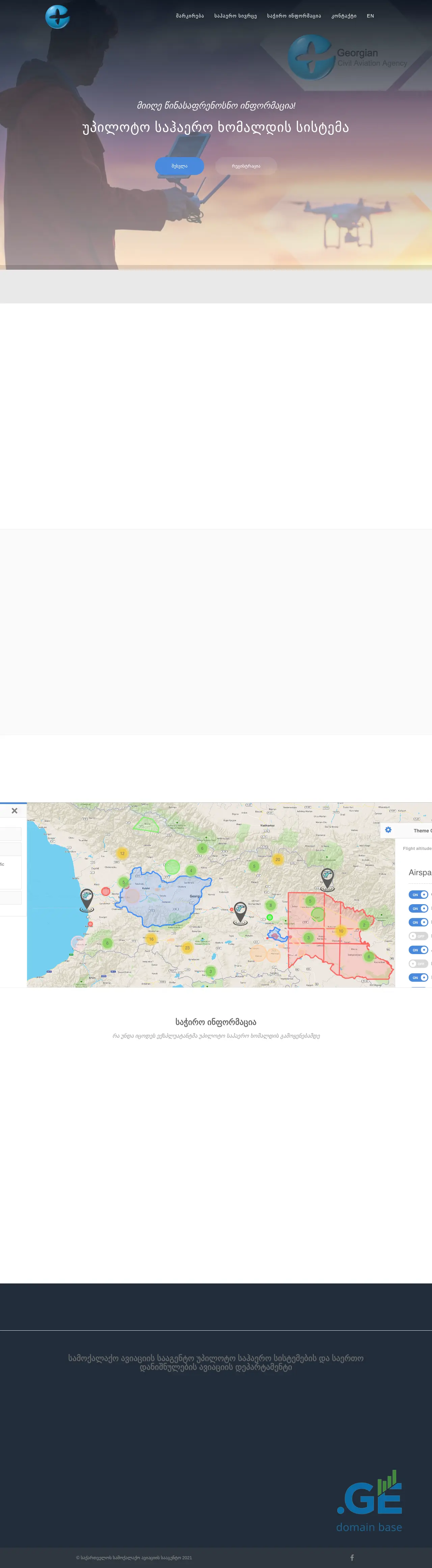Switch the site language to EN

[370, 16]
